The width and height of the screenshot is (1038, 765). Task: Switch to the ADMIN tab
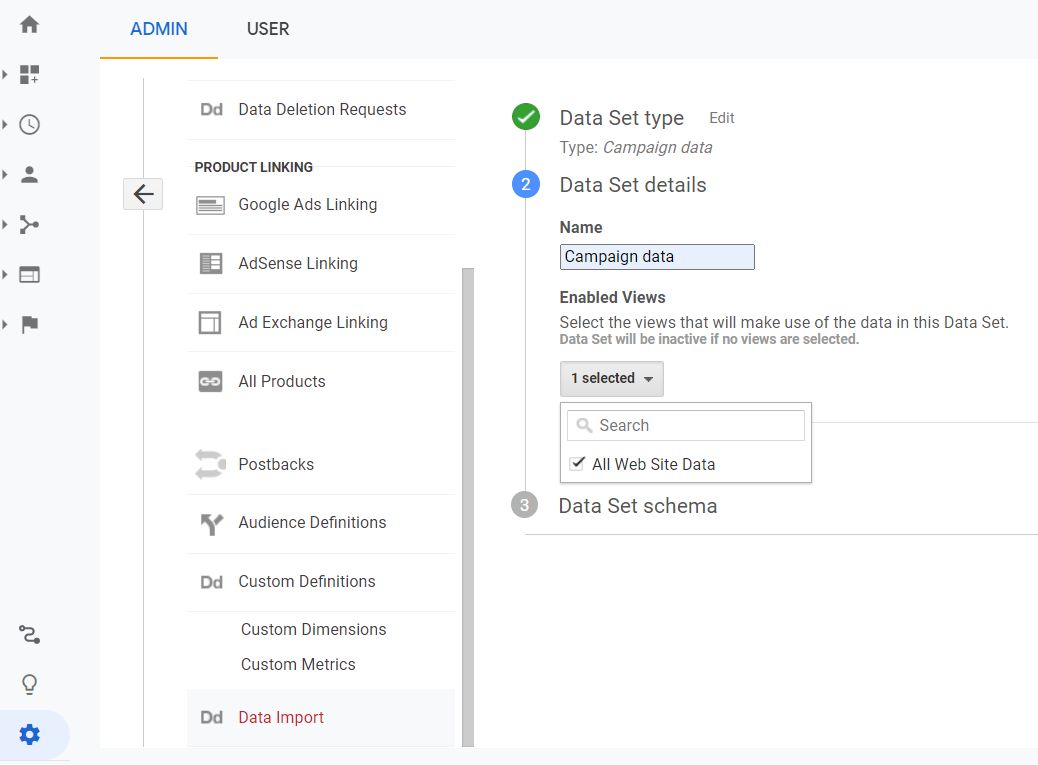(158, 29)
